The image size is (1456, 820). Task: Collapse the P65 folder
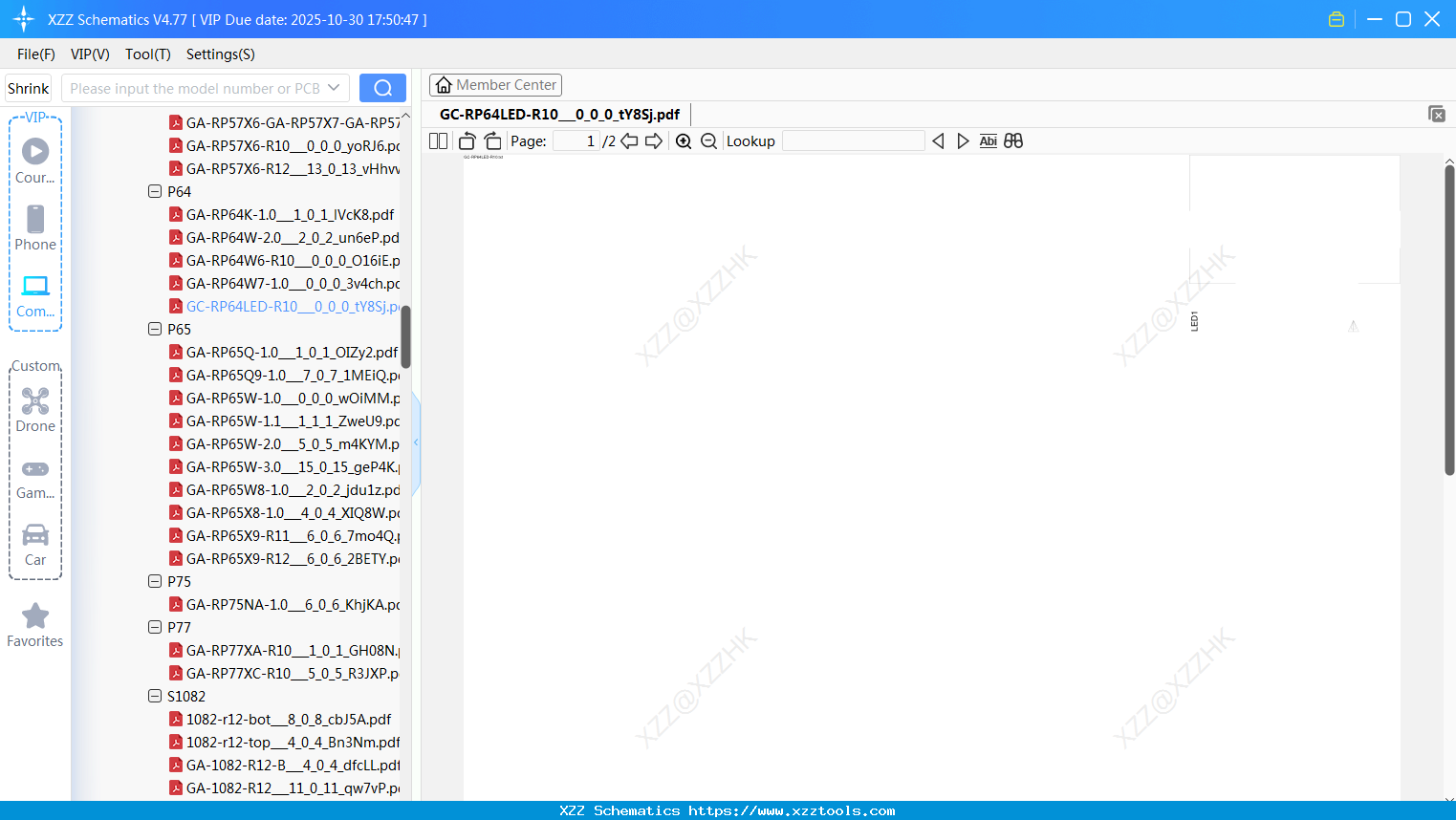(155, 329)
